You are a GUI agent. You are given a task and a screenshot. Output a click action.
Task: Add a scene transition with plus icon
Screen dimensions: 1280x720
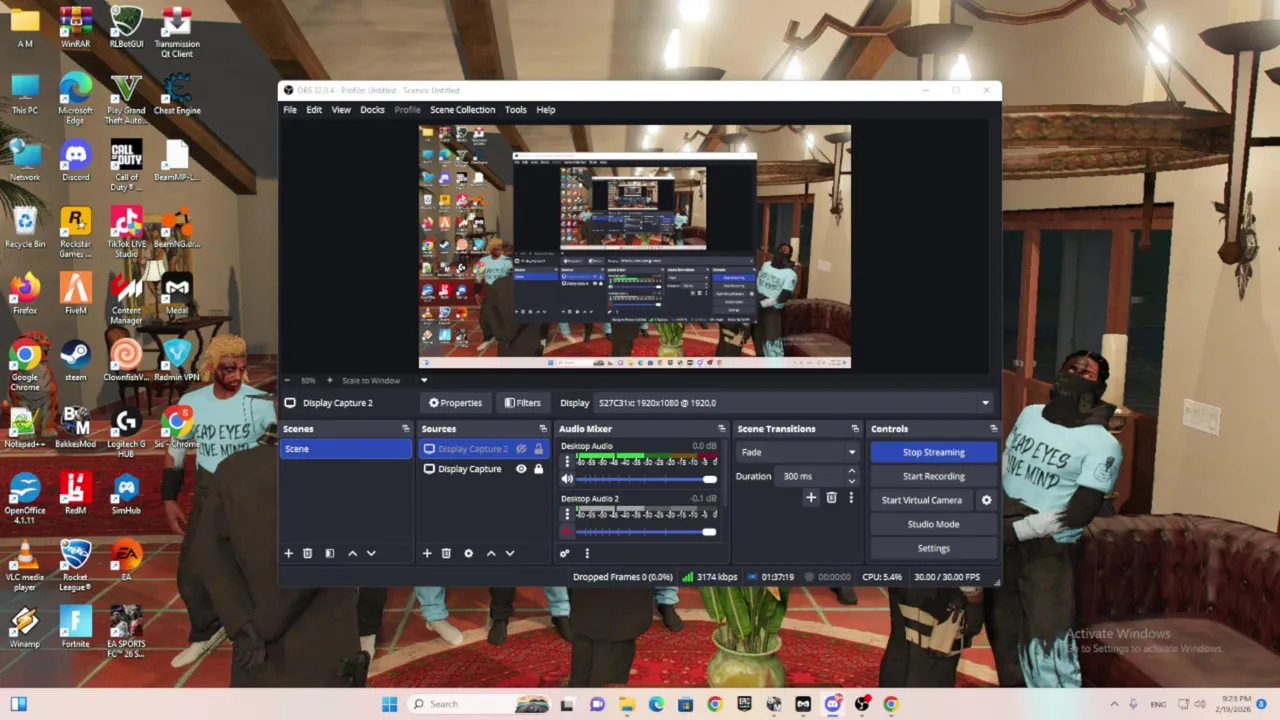[811, 497]
